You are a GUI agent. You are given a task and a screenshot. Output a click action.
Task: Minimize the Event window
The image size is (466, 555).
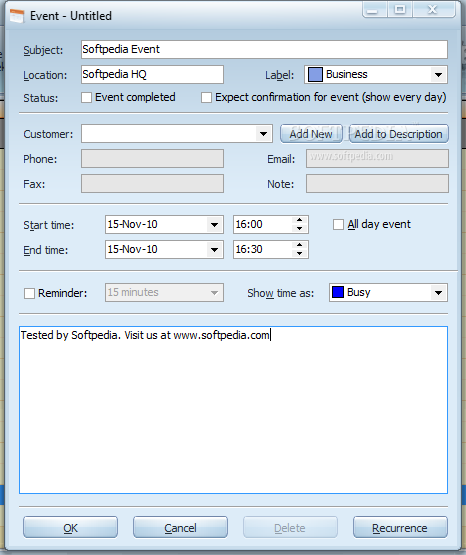(x=375, y=10)
